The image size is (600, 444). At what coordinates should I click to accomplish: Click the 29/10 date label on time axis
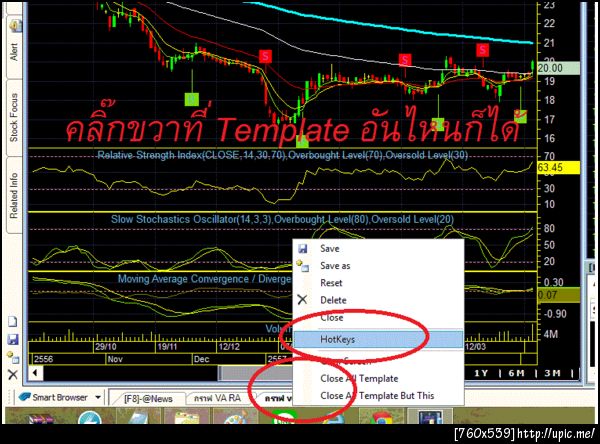point(106,347)
